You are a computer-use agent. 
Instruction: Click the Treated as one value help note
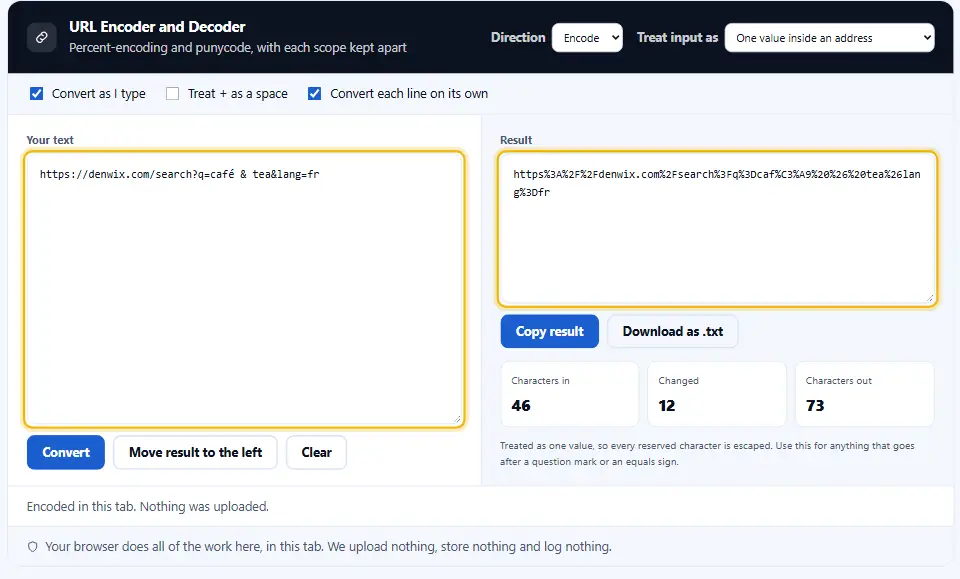707,454
